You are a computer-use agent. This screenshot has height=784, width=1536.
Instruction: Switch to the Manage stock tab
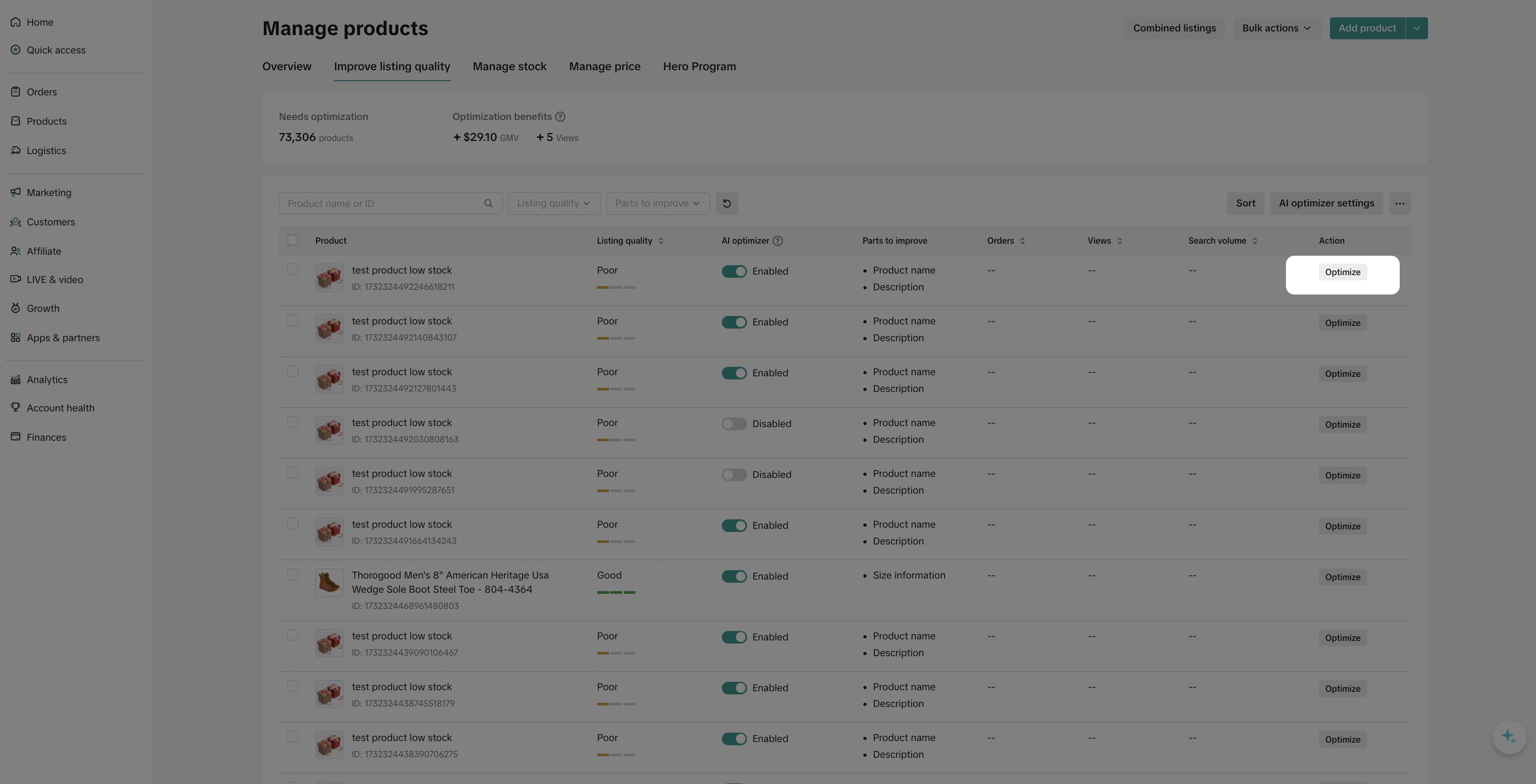click(509, 67)
